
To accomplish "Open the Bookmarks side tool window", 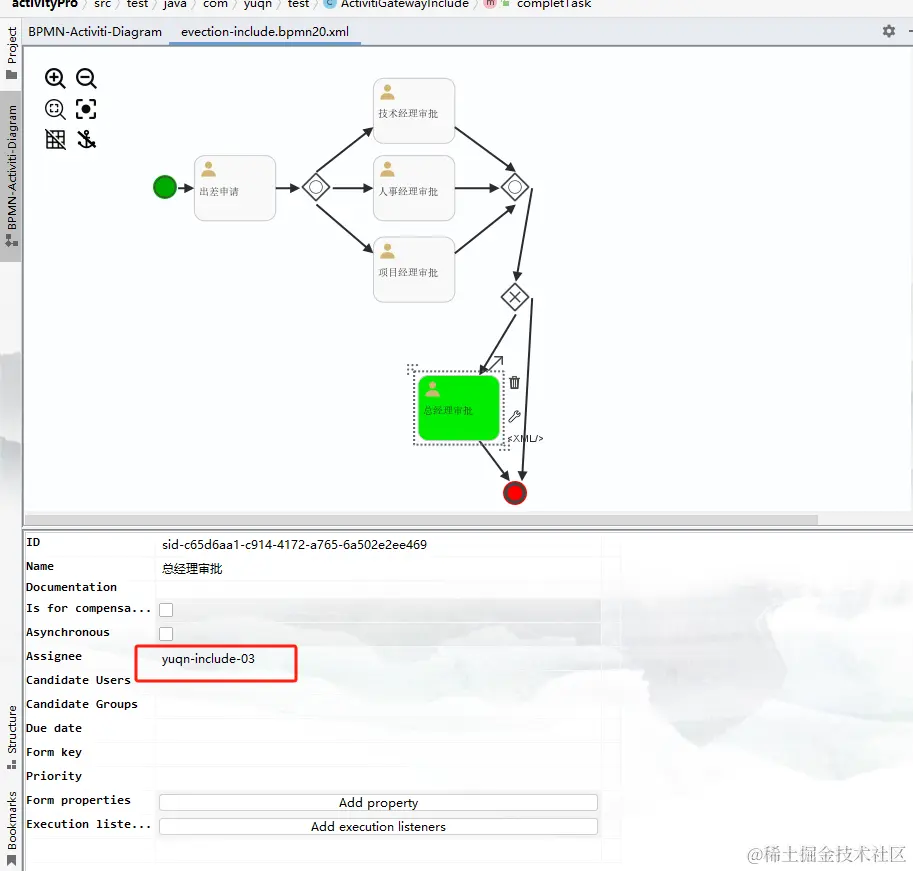I will (11, 828).
